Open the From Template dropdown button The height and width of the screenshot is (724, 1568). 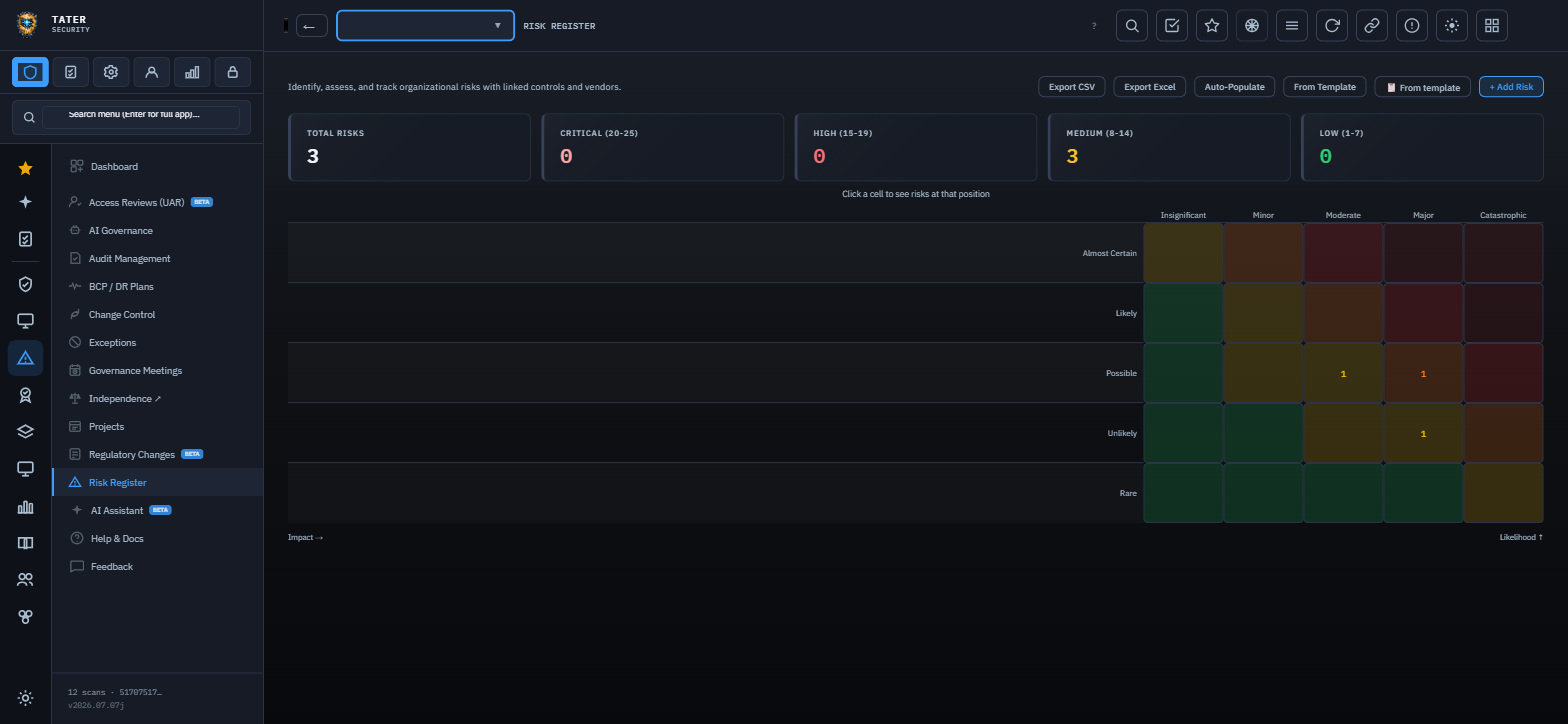click(x=1324, y=87)
